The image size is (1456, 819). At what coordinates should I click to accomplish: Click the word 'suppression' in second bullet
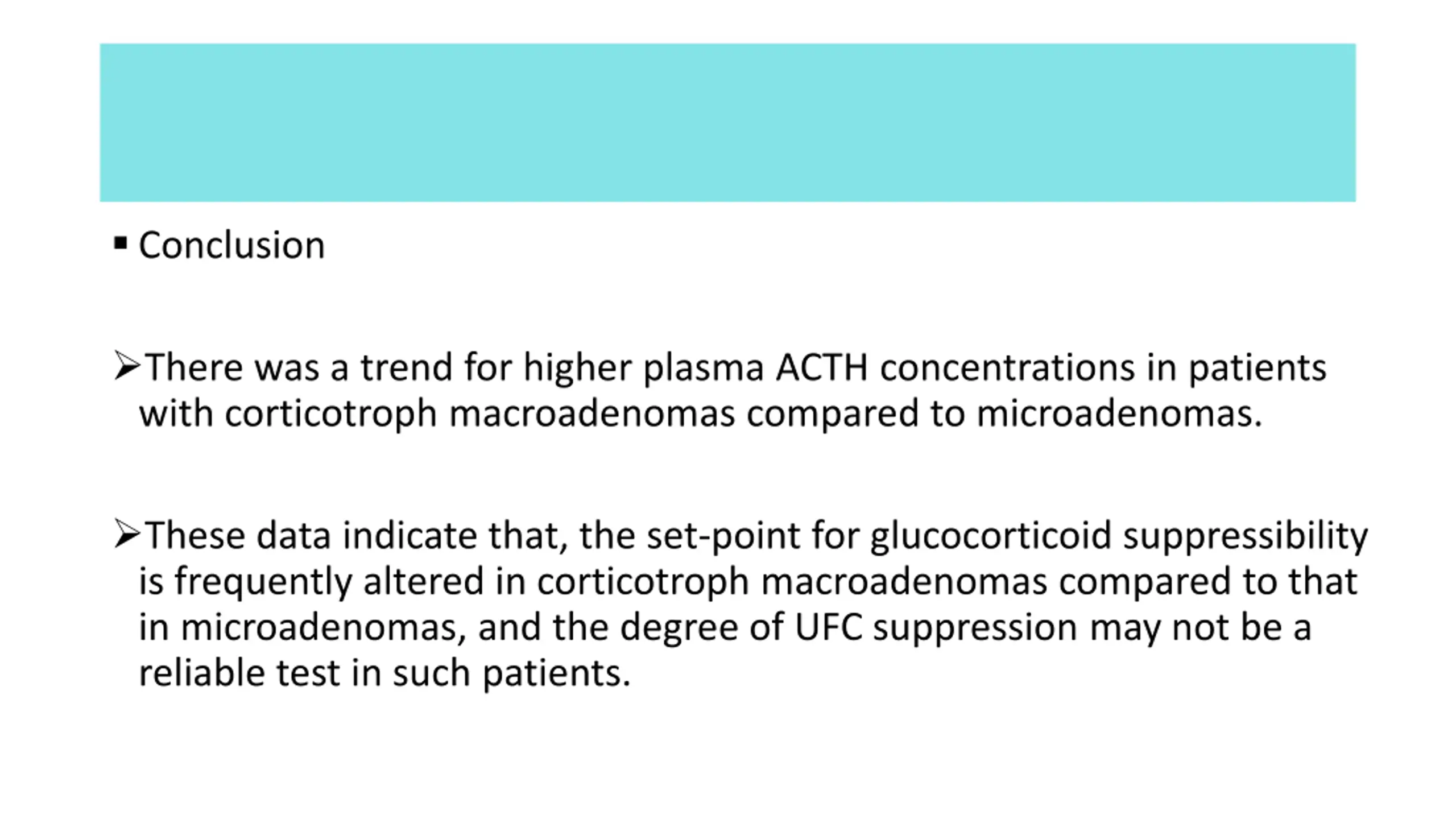click(x=975, y=628)
